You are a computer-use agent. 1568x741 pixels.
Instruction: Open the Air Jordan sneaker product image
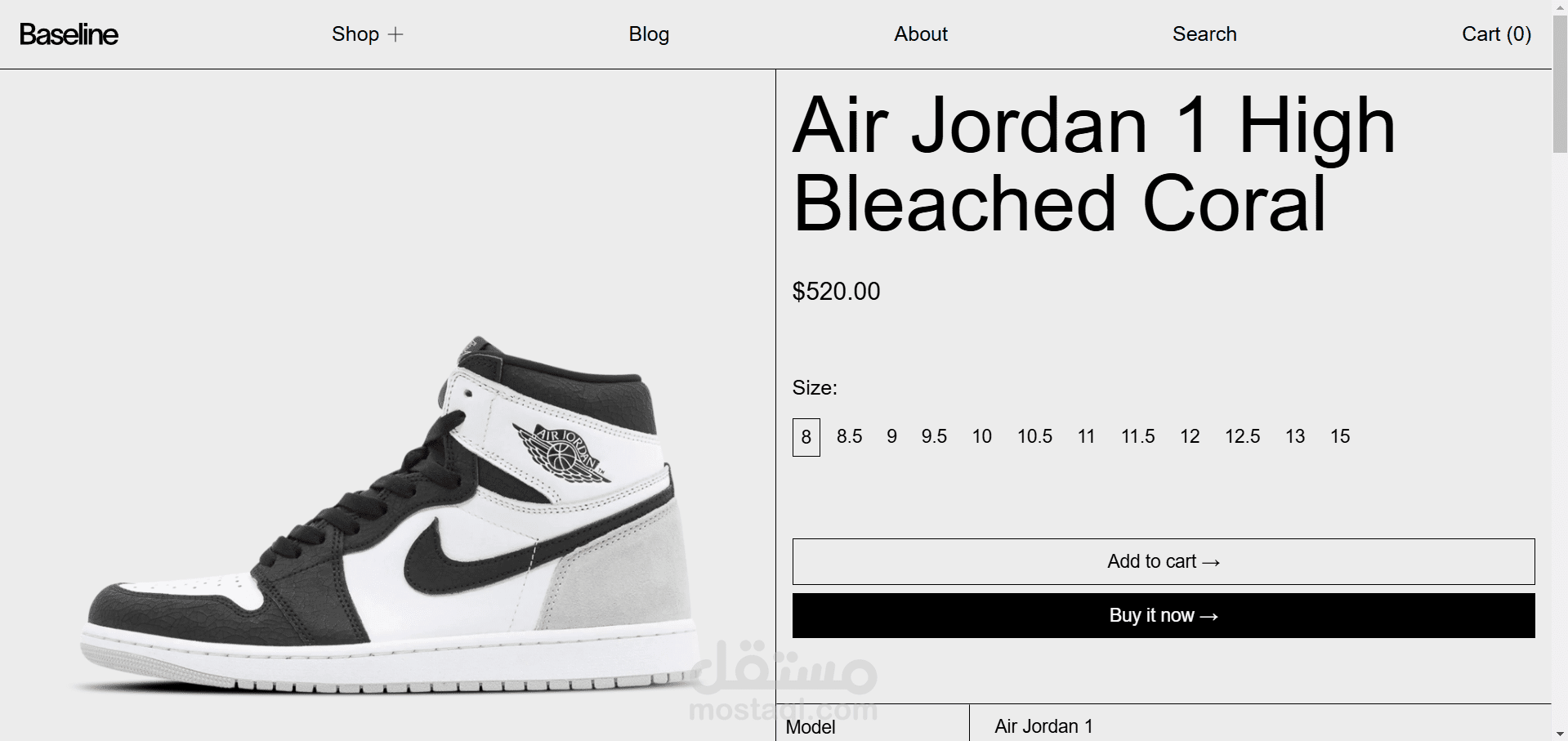(388, 515)
